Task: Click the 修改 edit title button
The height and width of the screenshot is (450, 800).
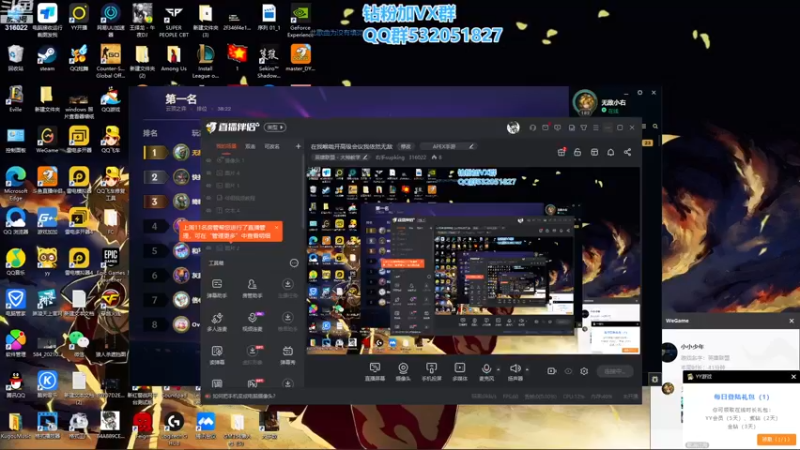Action: [406, 146]
